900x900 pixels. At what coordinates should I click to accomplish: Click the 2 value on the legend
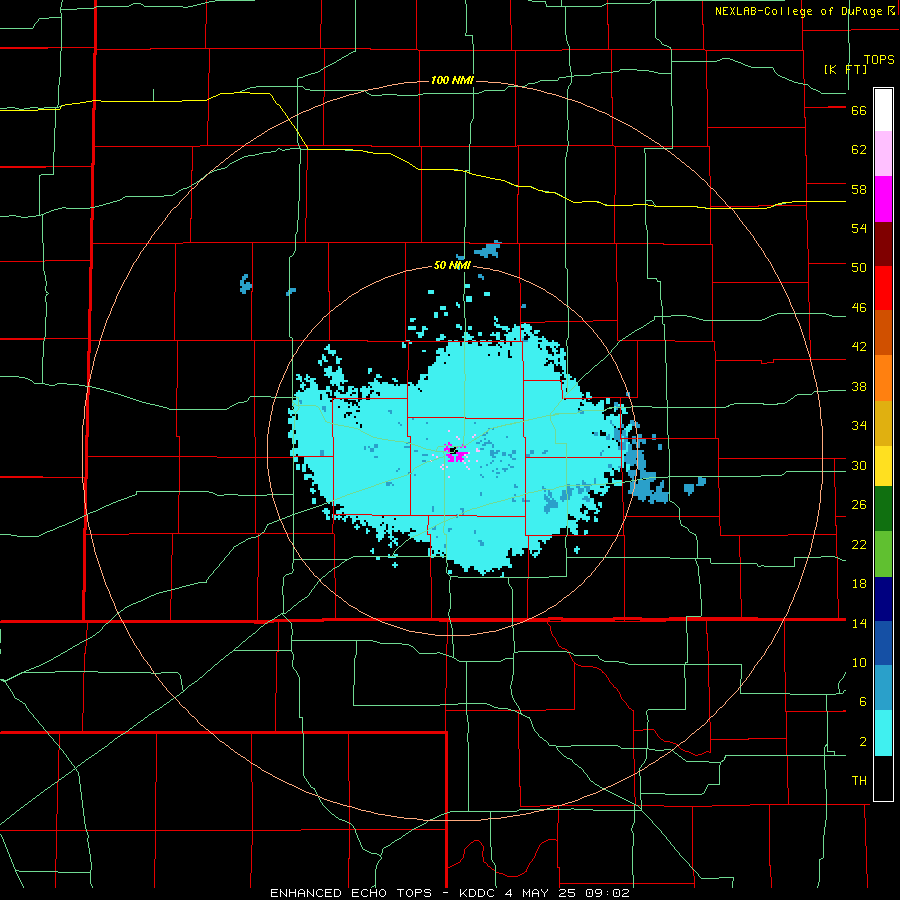[862, 742]
